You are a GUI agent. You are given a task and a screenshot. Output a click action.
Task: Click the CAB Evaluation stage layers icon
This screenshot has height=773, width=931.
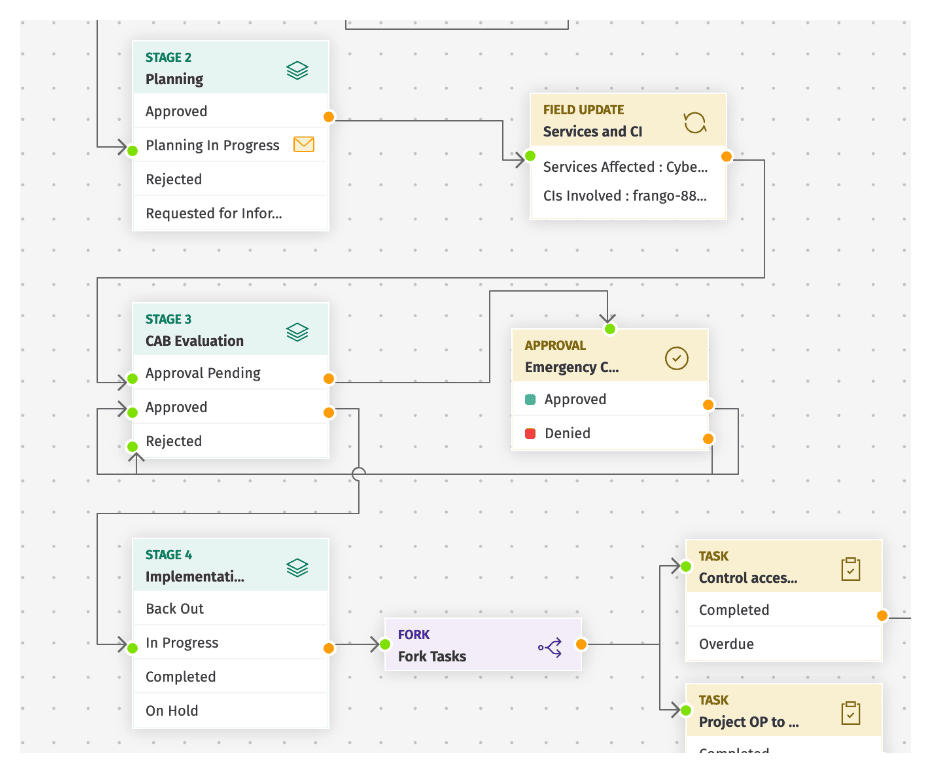tap(297, 332)
